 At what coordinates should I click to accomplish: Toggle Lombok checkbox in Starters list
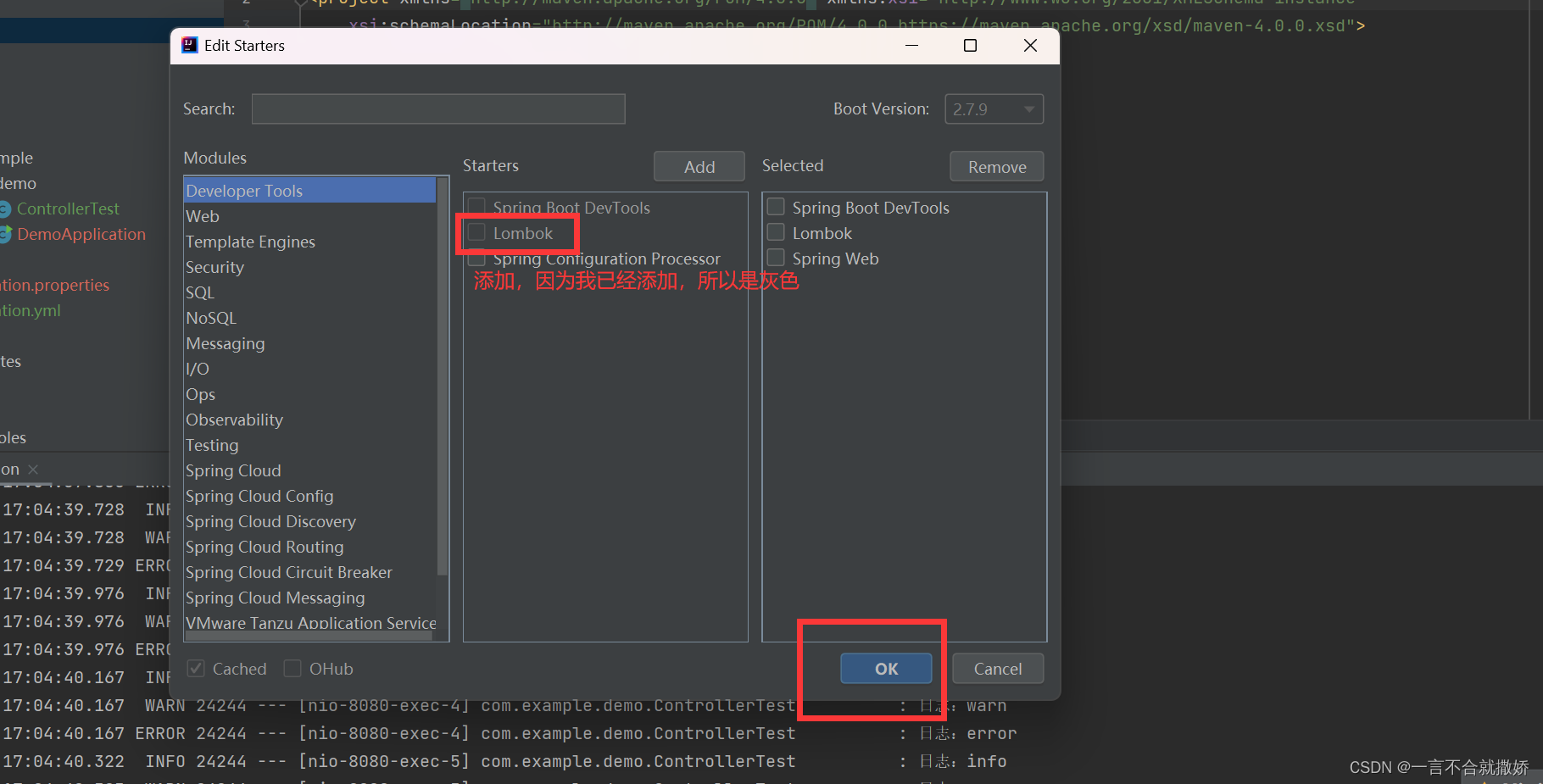477,232
